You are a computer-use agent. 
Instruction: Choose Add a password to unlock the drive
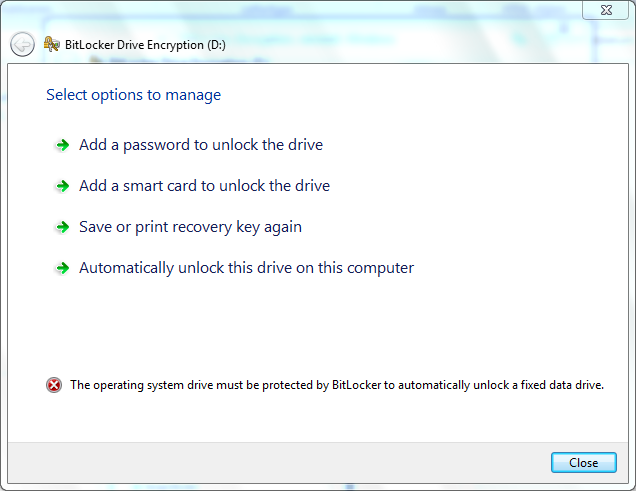click(201, 145)
